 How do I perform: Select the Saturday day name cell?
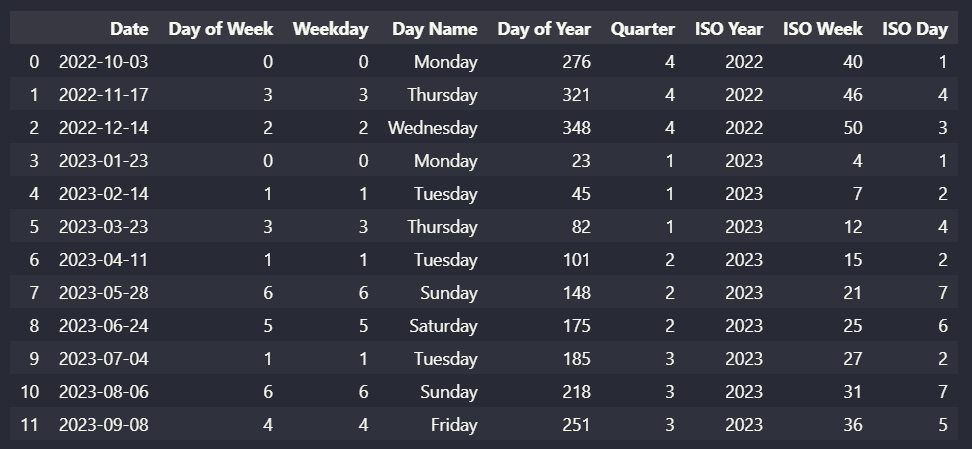pyautogui.click(x=443, y=326)
